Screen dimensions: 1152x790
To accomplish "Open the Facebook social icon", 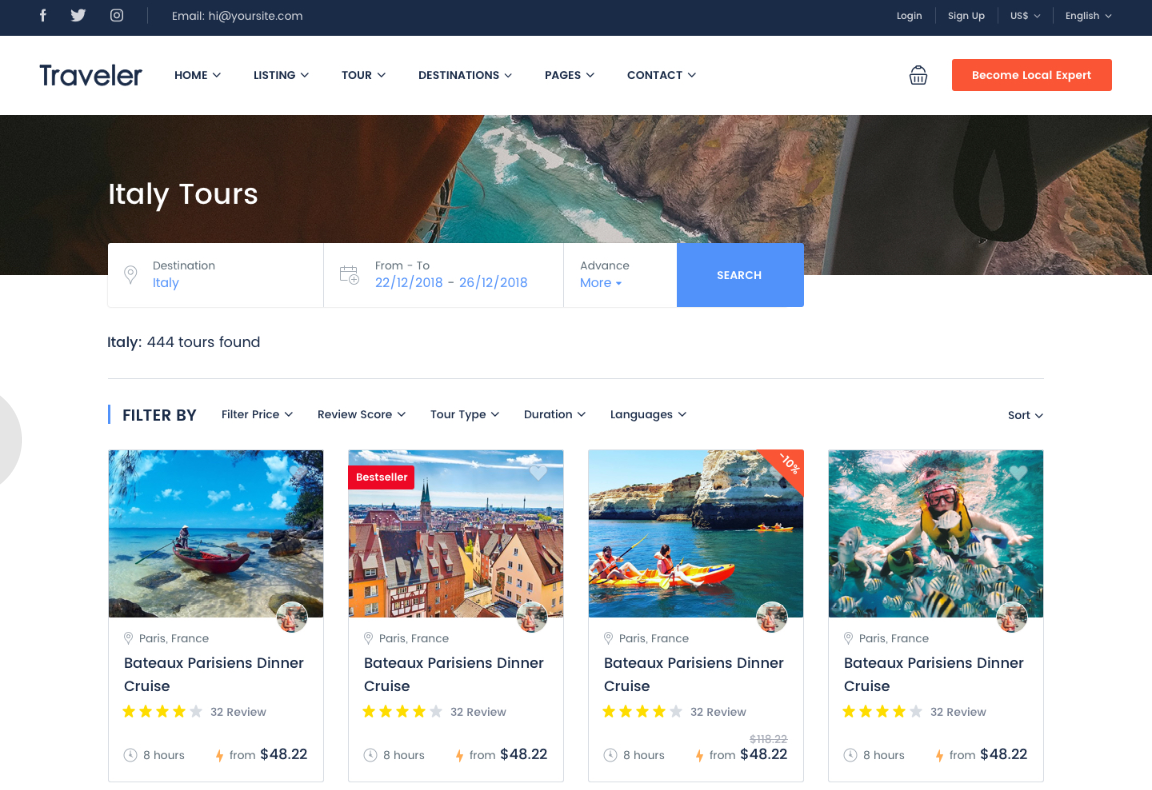I will tap(43, 16).
